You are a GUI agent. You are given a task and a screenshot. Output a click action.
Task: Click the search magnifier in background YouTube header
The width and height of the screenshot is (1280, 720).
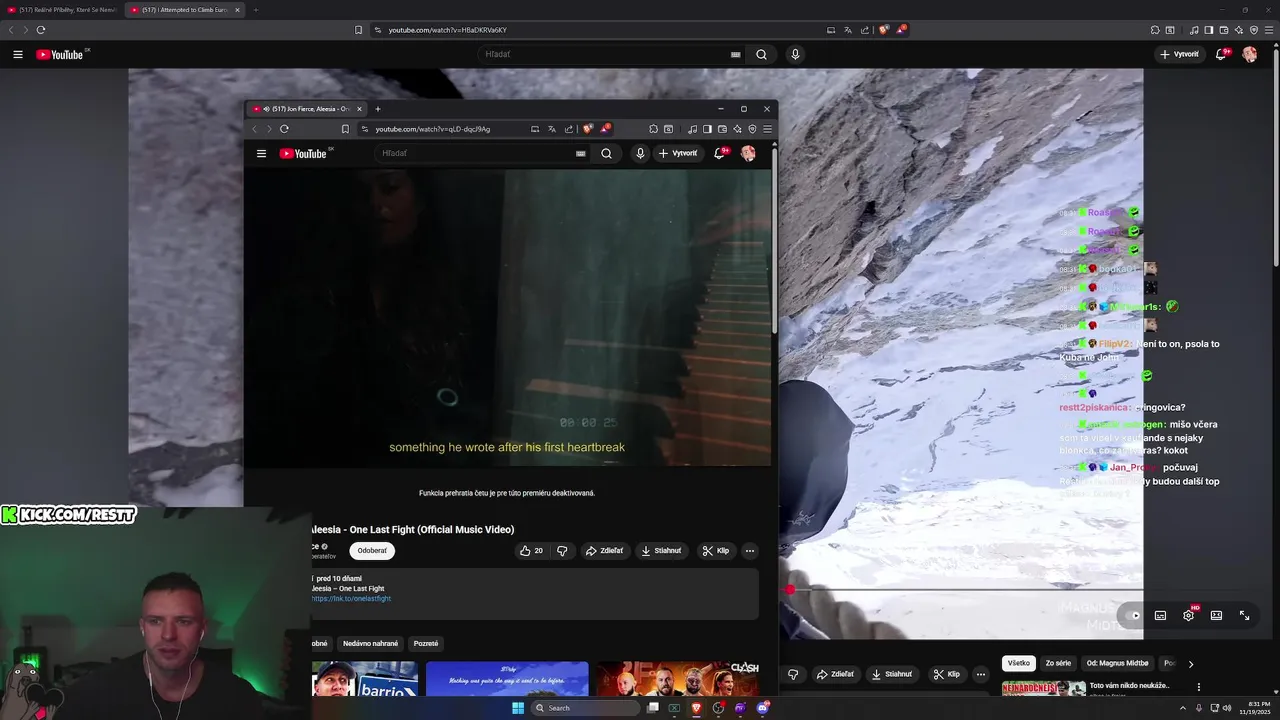coord(761,54)
